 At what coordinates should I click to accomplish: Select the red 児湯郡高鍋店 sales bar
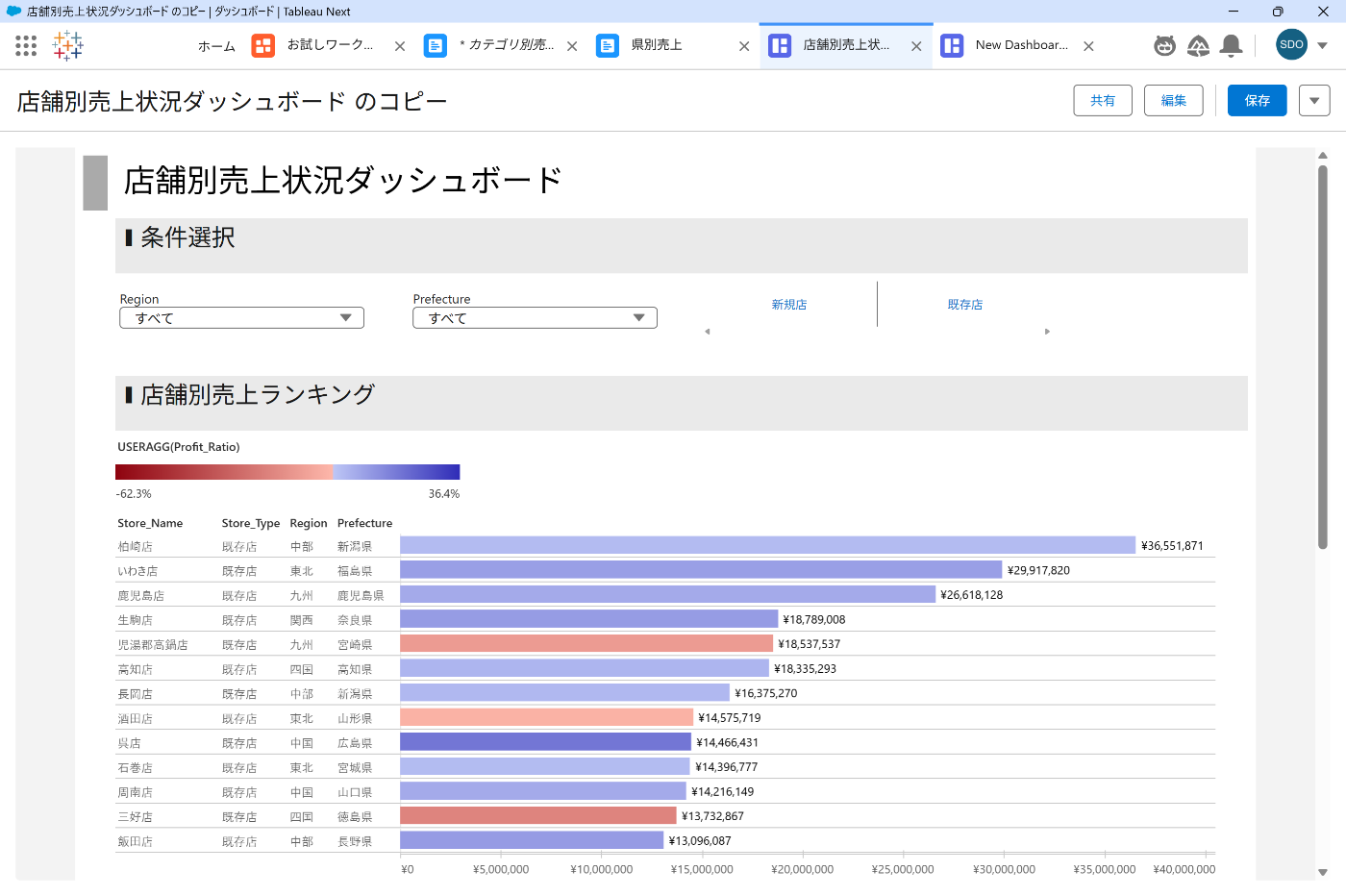click(586, 643)
